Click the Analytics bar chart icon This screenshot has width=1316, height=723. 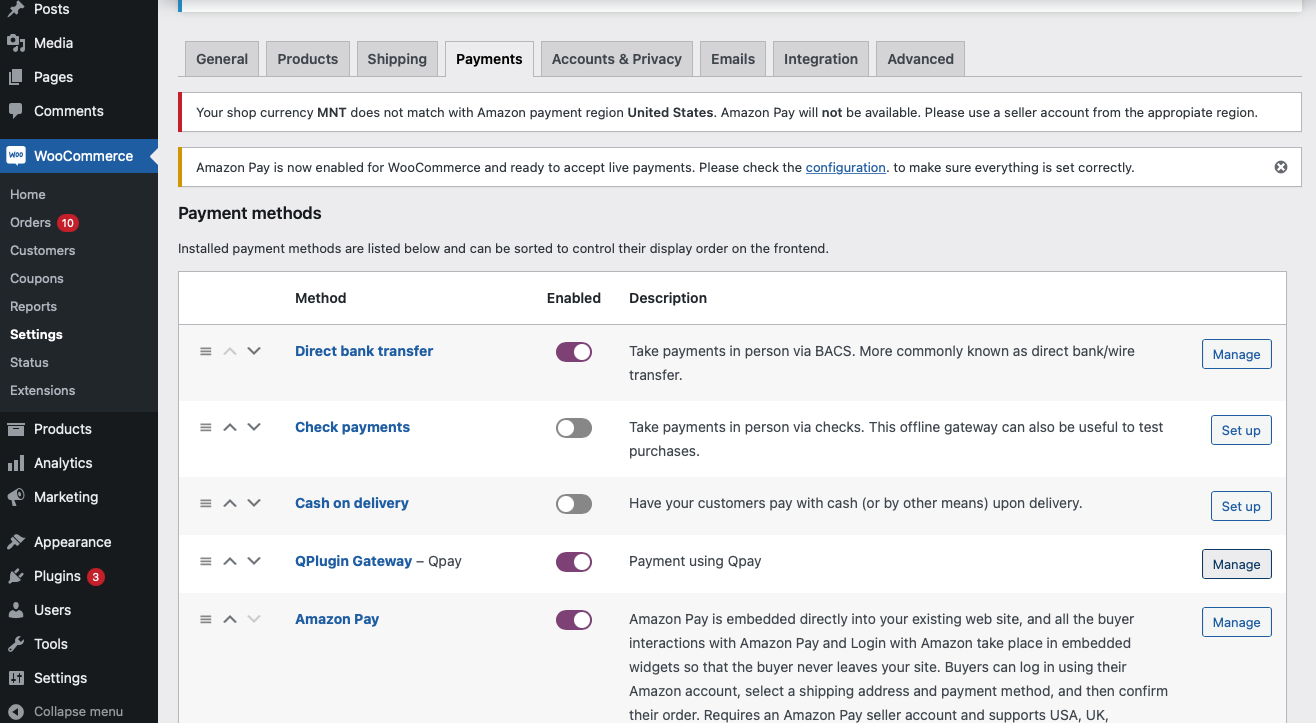16,463
